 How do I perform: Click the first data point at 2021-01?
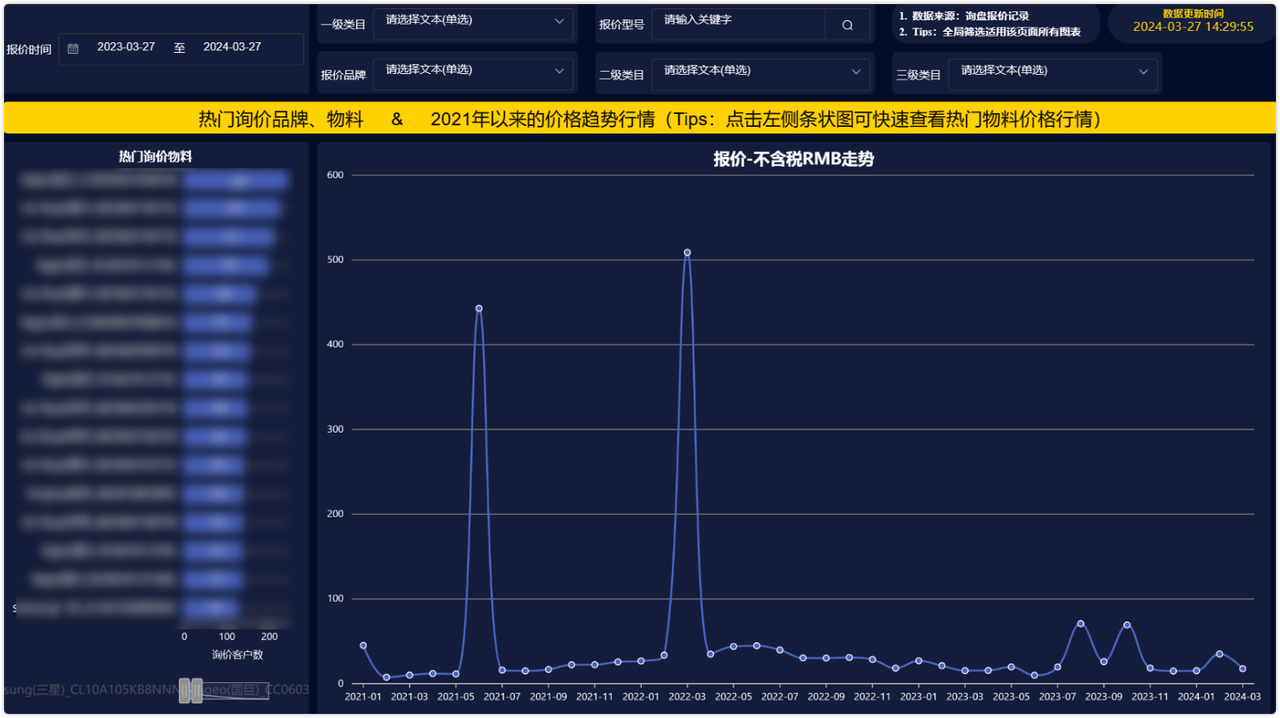click(x=363, y=645)
